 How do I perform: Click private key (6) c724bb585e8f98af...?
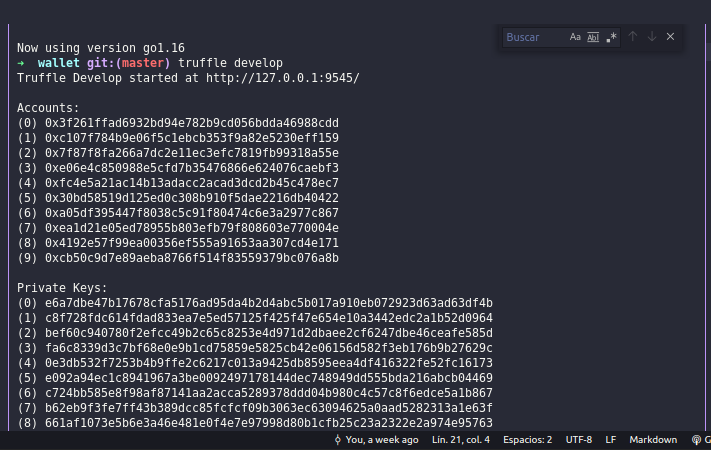269,392
